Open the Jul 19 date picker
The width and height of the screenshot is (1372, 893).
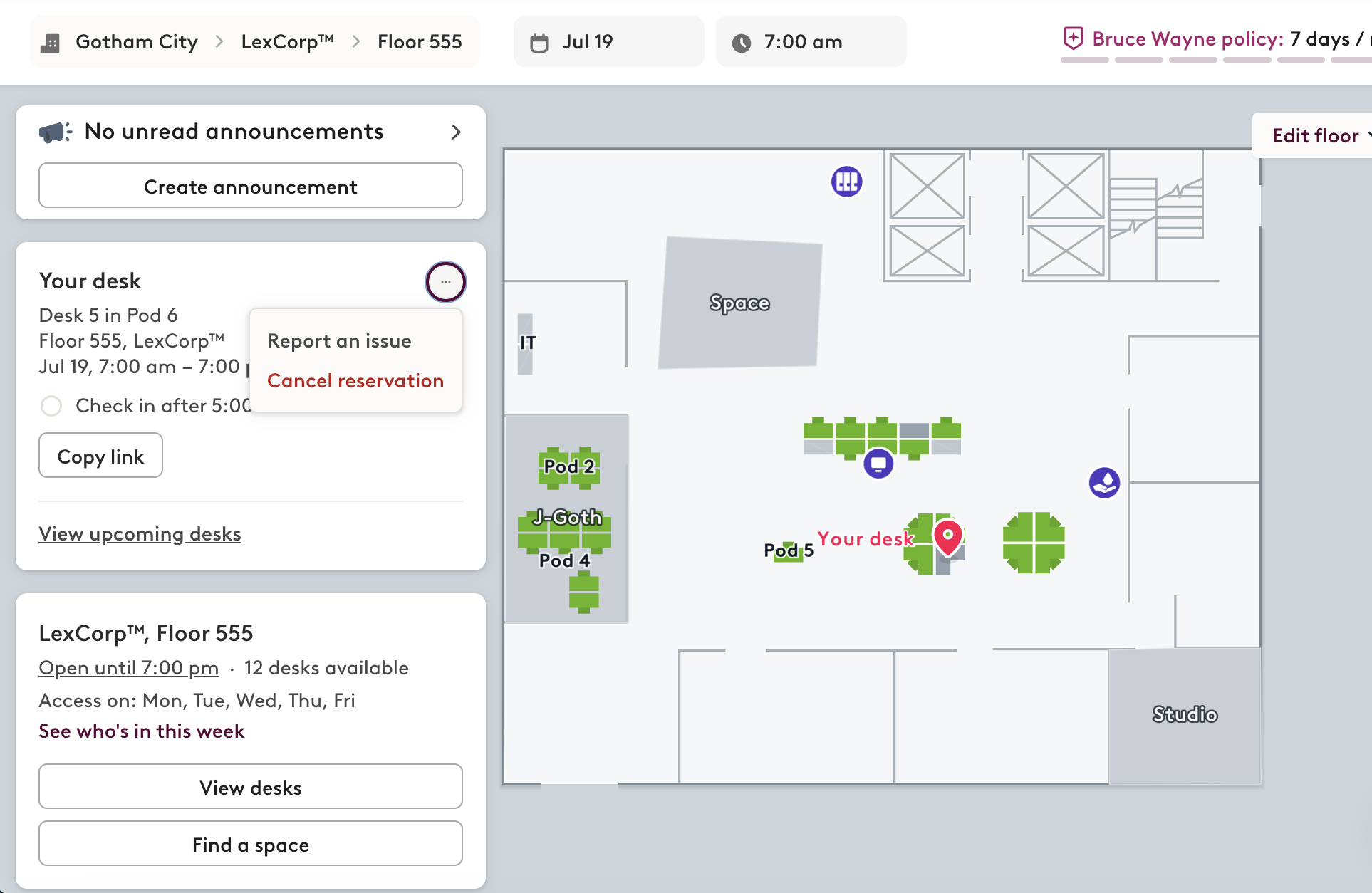point(609,42)
